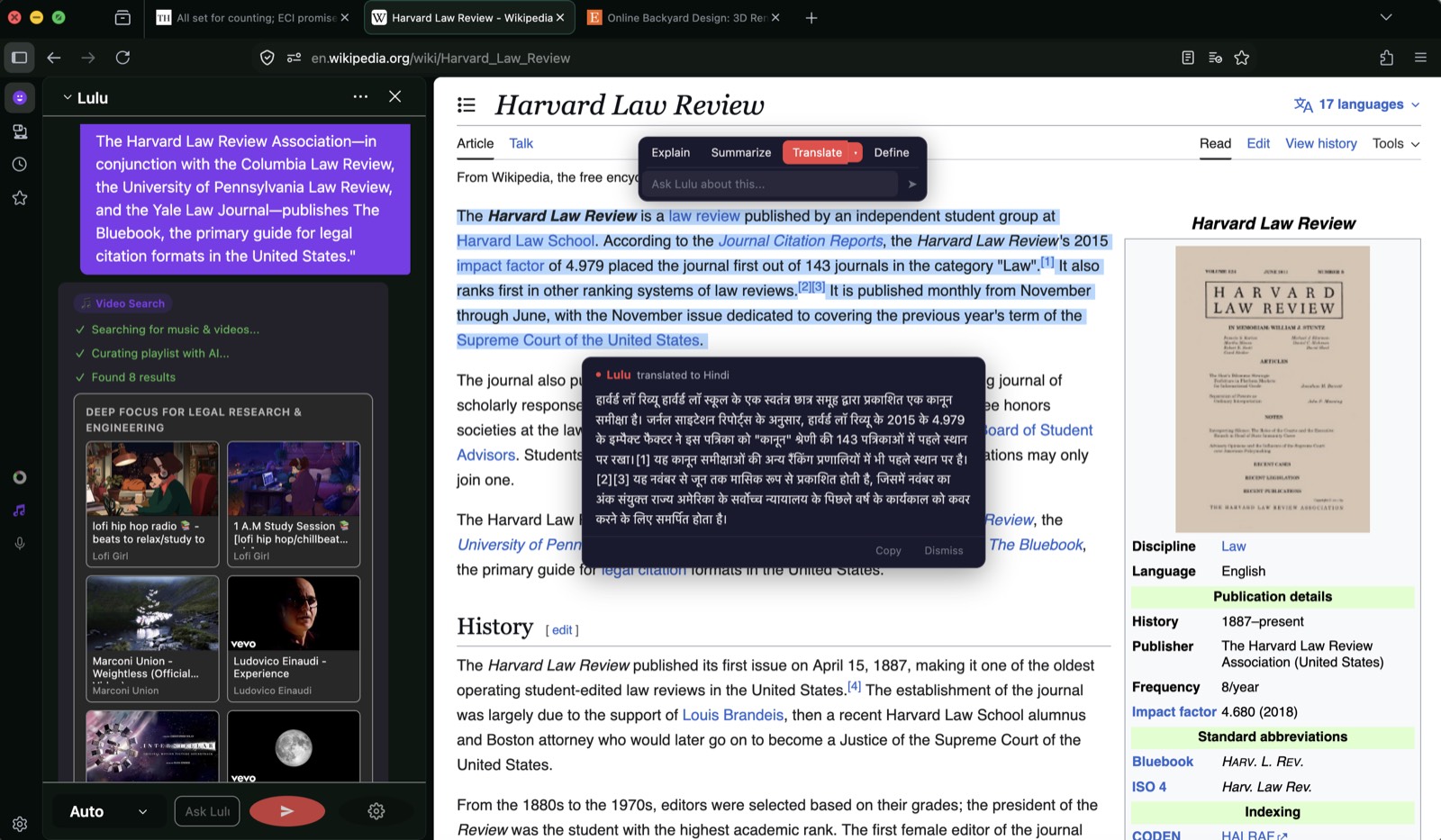Viewport: 1441px width, 840px height.
Task: Toggle the Wikipedia table of contents icon
Action: tap(467, 104)
